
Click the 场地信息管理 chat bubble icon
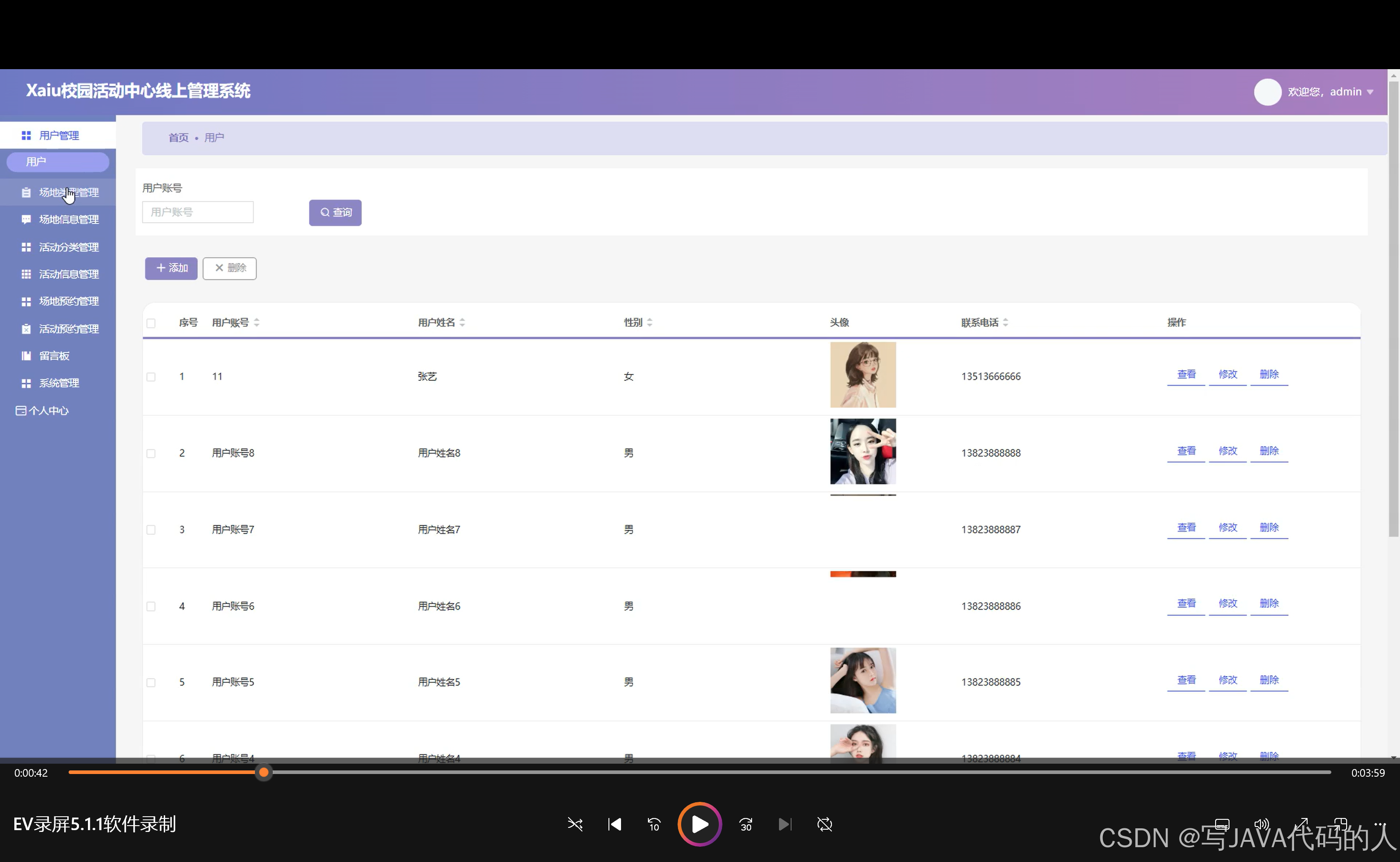pos(26,220)
